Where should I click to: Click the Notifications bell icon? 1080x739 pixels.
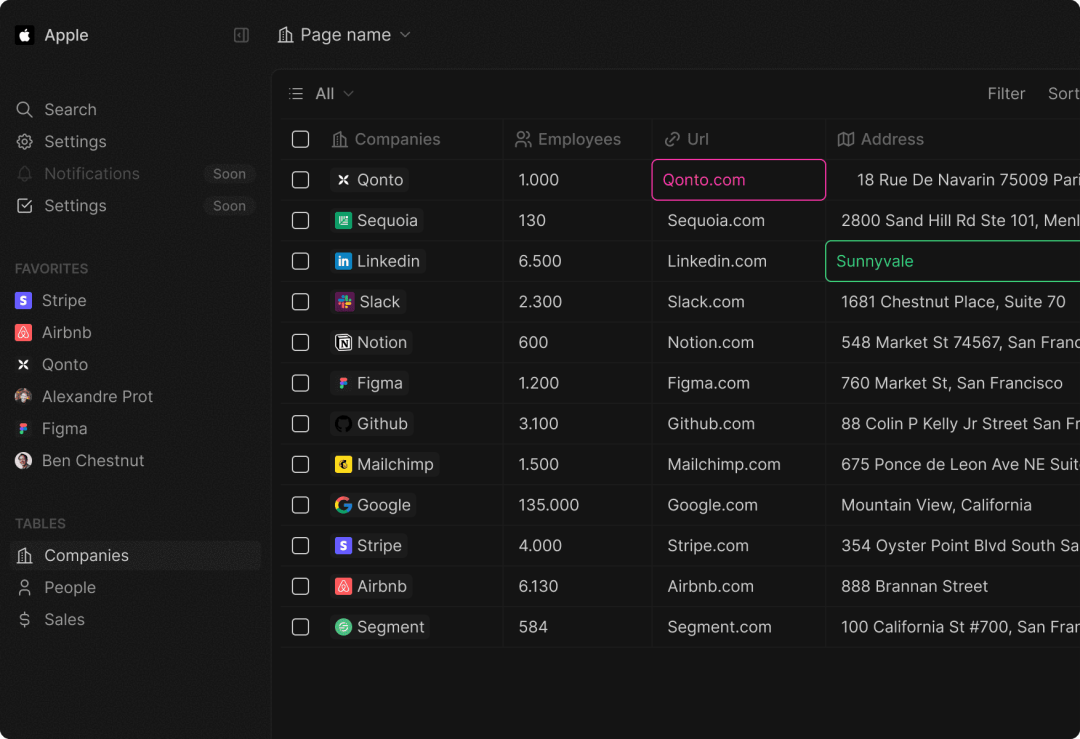pos(25,174)
